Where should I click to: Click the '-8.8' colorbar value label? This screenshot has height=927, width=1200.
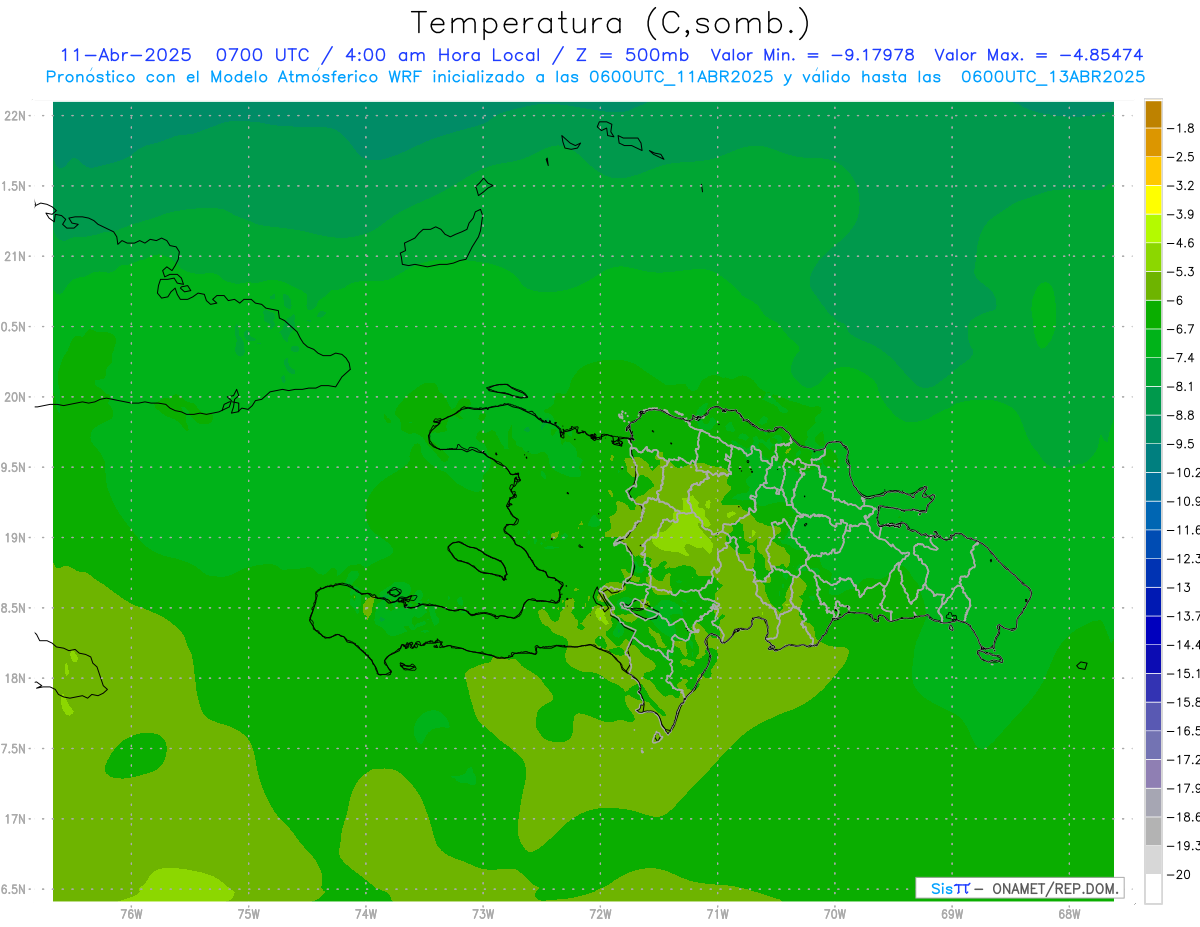click(1181, 415)
